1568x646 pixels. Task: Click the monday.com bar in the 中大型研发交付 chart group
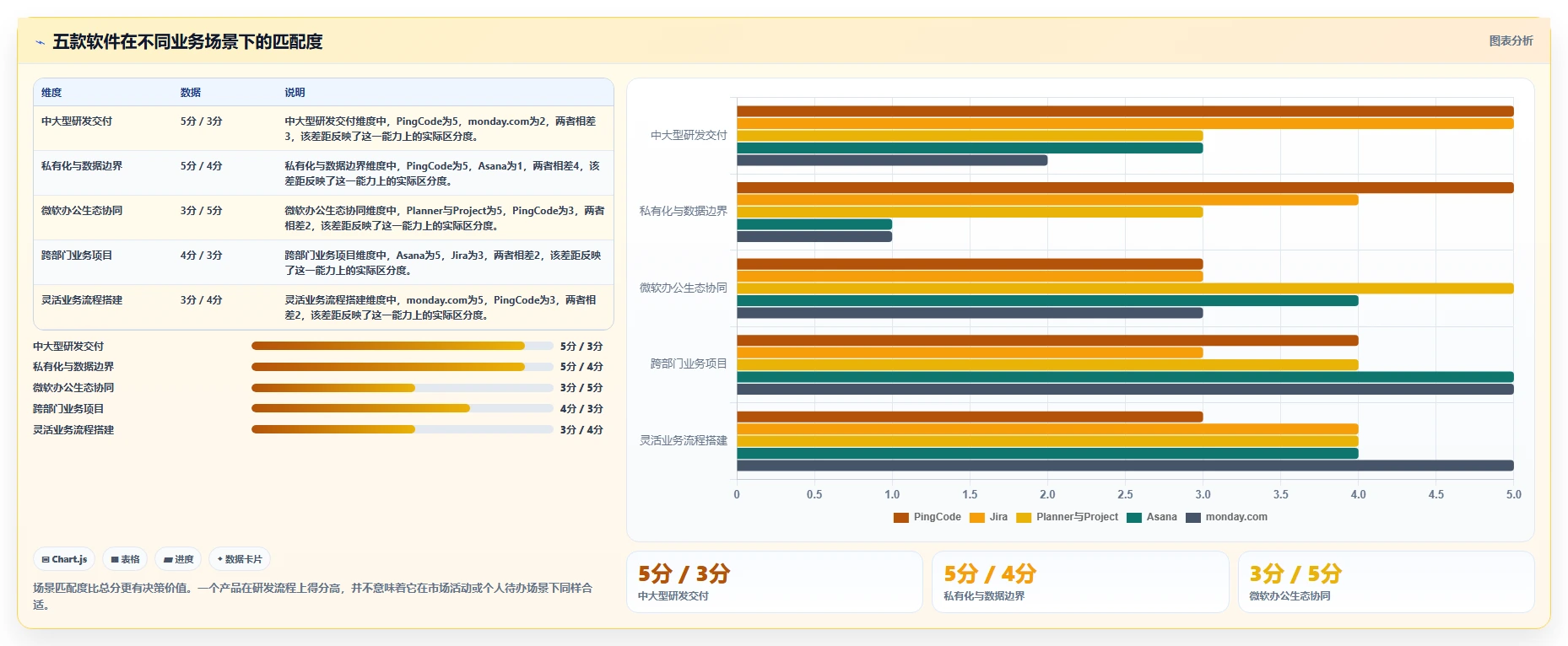(892, 160)
